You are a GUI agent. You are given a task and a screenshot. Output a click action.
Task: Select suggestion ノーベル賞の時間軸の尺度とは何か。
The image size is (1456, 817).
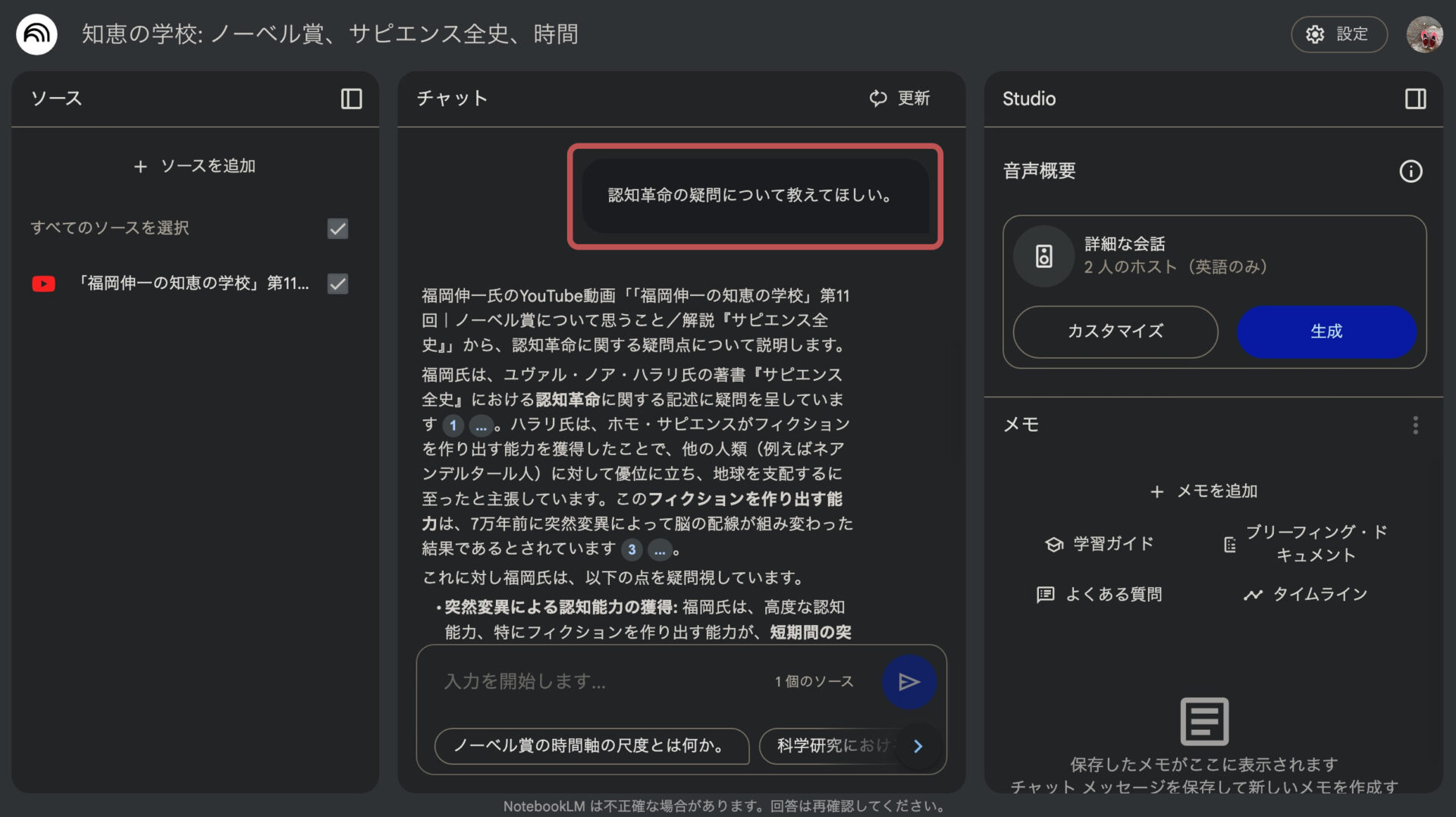pyautogui.click(x=591, y=746)
